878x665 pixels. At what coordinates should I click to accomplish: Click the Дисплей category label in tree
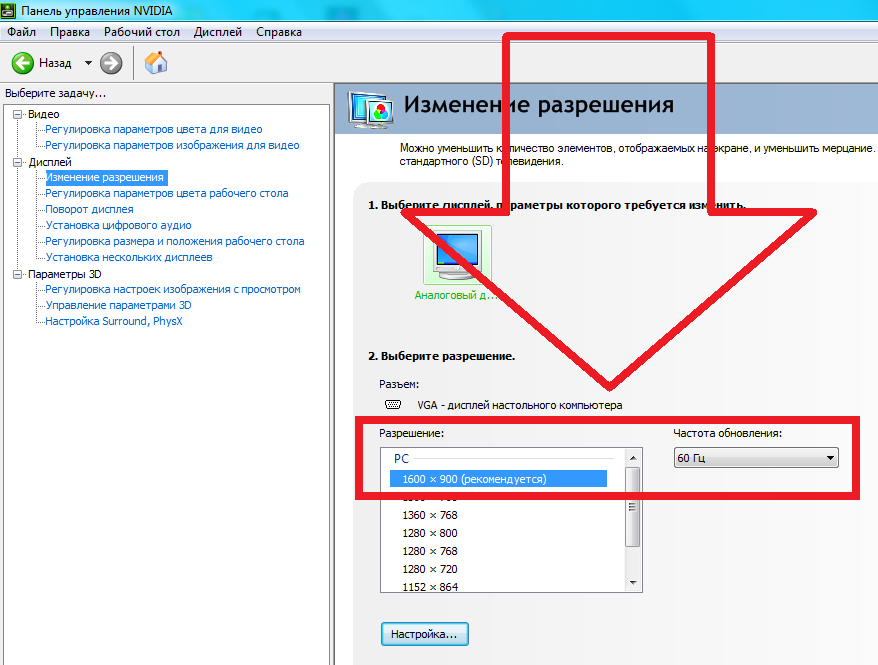pyautogui.click(x=50, y=162)
